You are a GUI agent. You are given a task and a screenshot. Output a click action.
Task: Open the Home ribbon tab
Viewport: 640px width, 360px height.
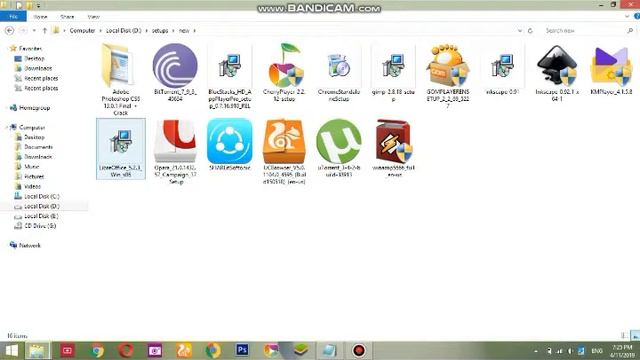(40, 17)
